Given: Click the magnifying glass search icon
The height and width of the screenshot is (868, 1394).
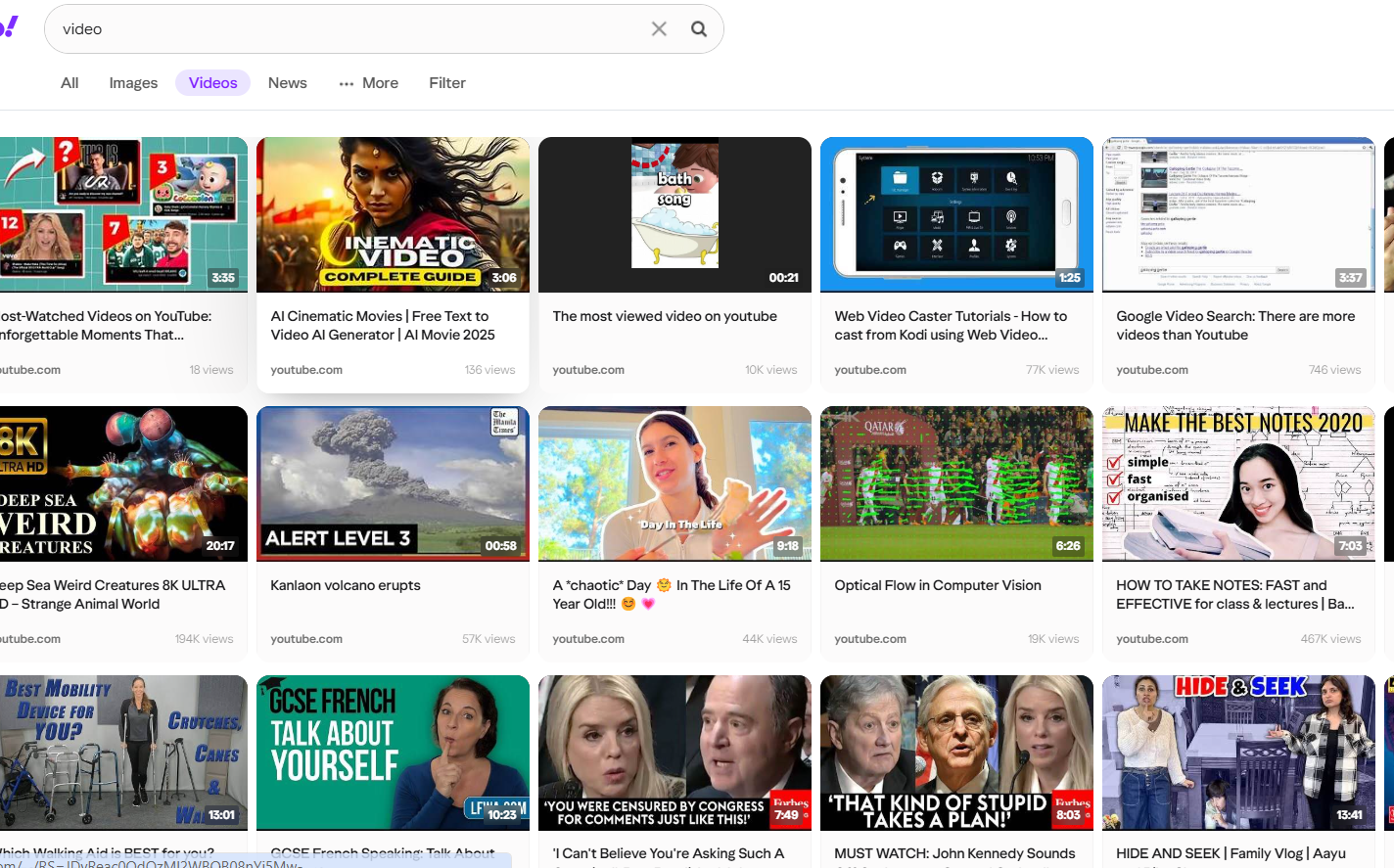Looking at the screenshot, I should point(699,29).
